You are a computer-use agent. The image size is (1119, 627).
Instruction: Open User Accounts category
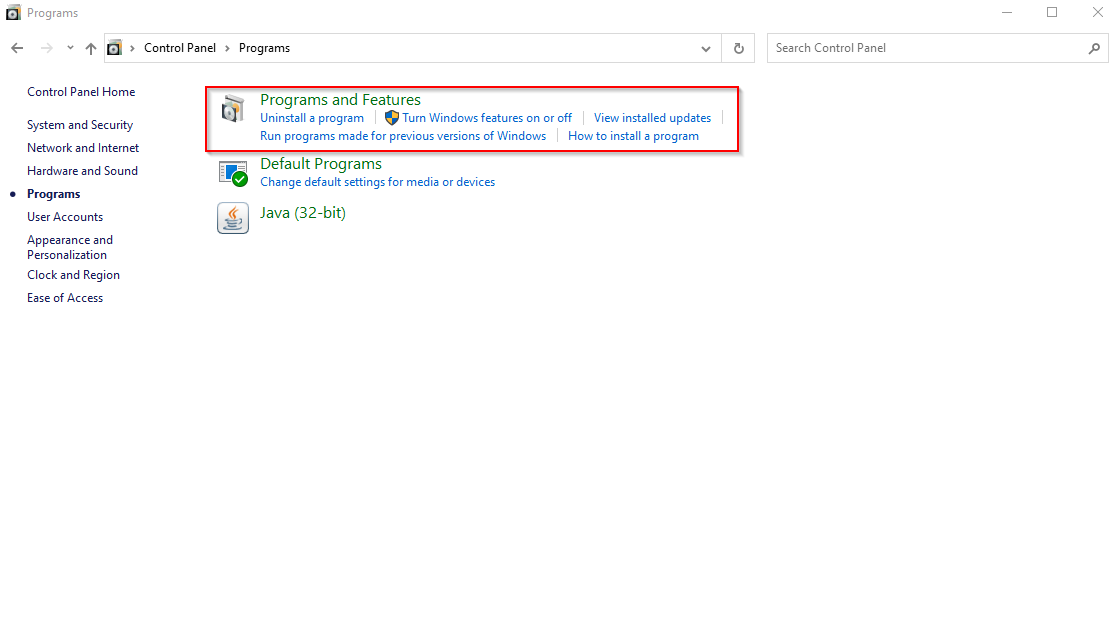click(65, 217)
